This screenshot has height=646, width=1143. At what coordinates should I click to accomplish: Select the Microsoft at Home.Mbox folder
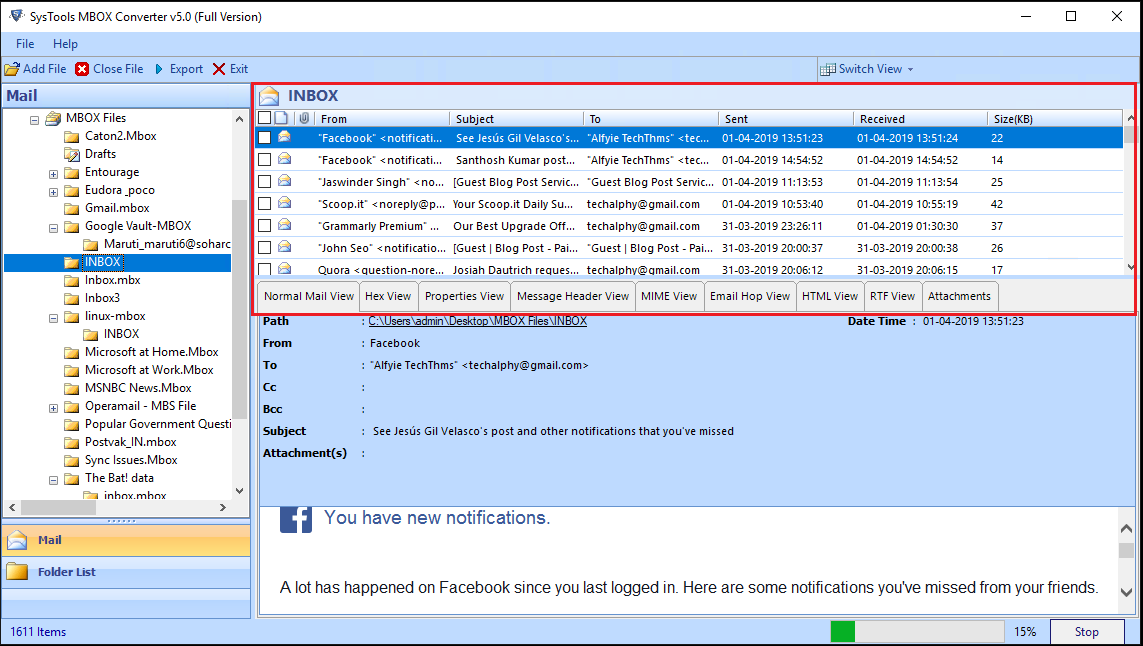152,352
